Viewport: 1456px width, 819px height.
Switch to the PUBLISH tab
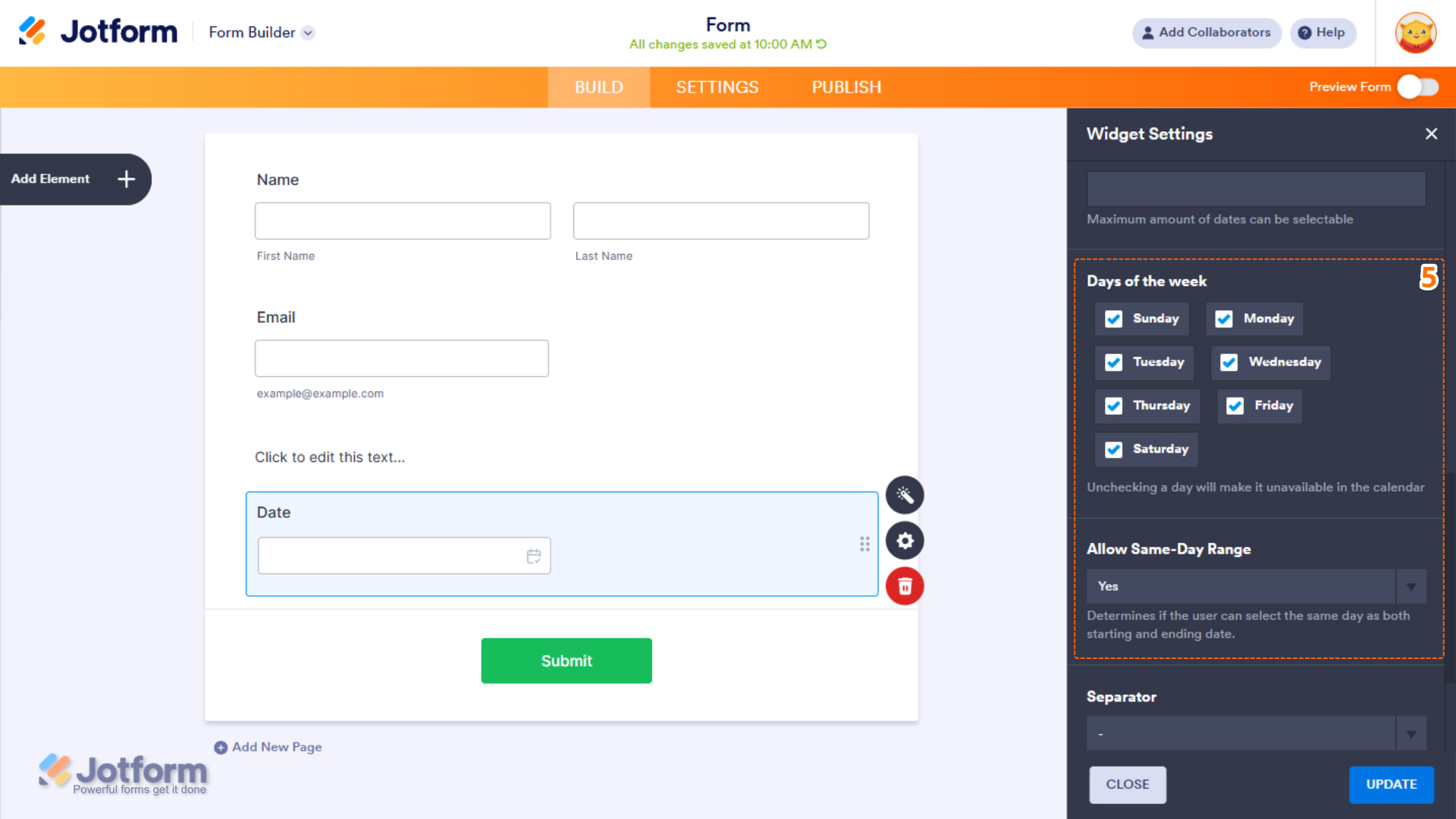click(846, 87)
